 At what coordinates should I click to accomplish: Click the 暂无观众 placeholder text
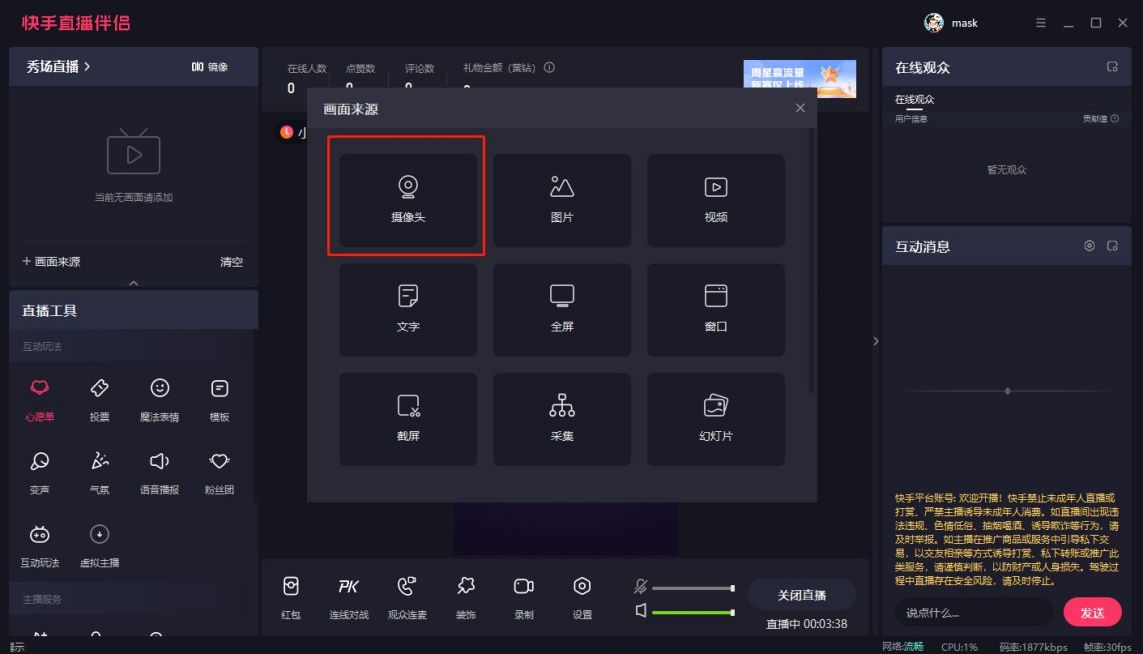pyautogui.click(x=1006, y=170)
